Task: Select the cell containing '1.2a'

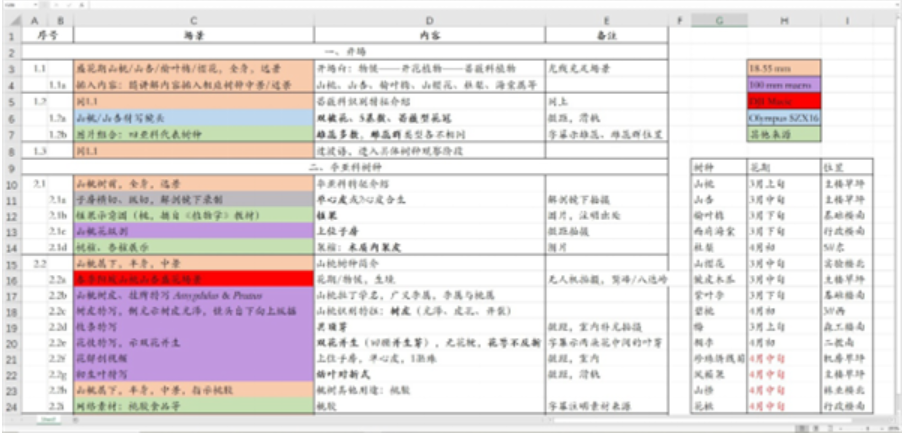Action: coord(61,118)
